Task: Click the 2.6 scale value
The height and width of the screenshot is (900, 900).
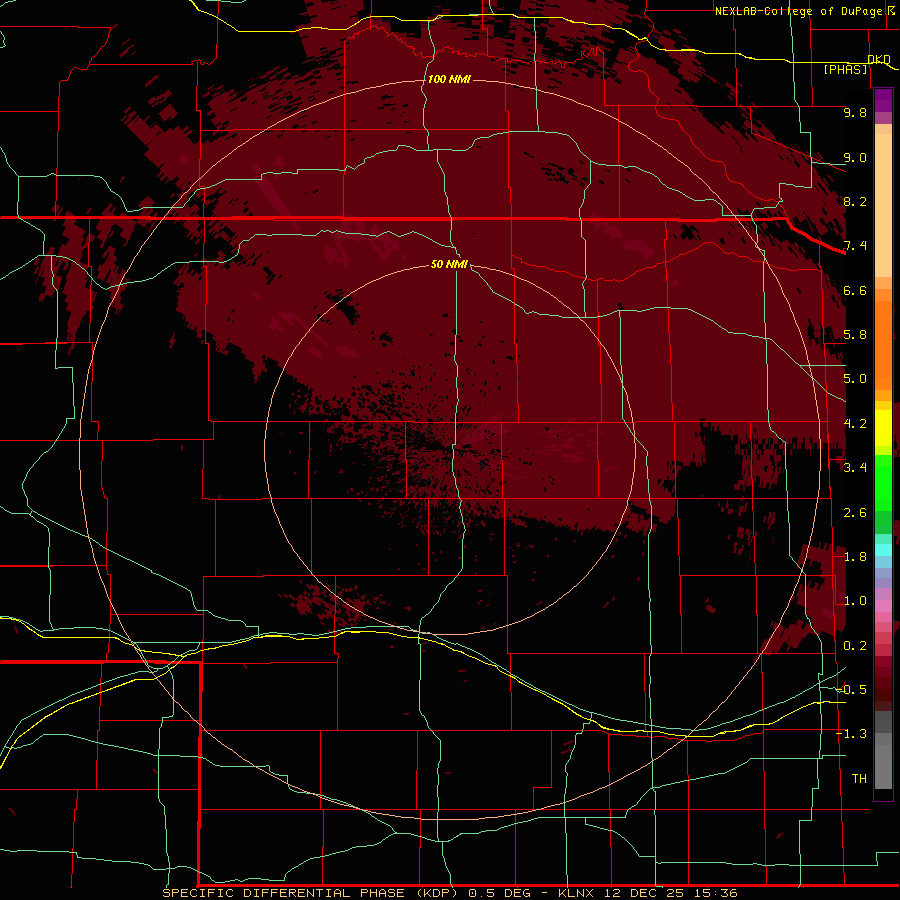Action: (855, 513)
